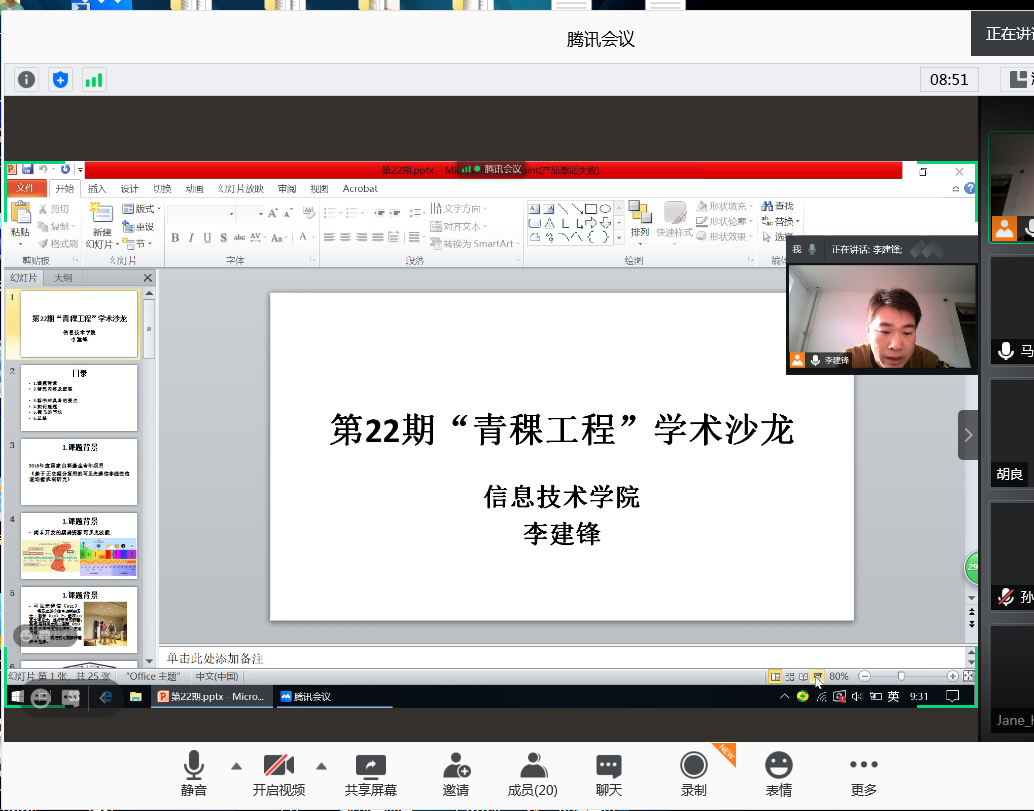Check the green network signal icon
The width and height of the screenshot is (1034, 811).
pos(94,80)
